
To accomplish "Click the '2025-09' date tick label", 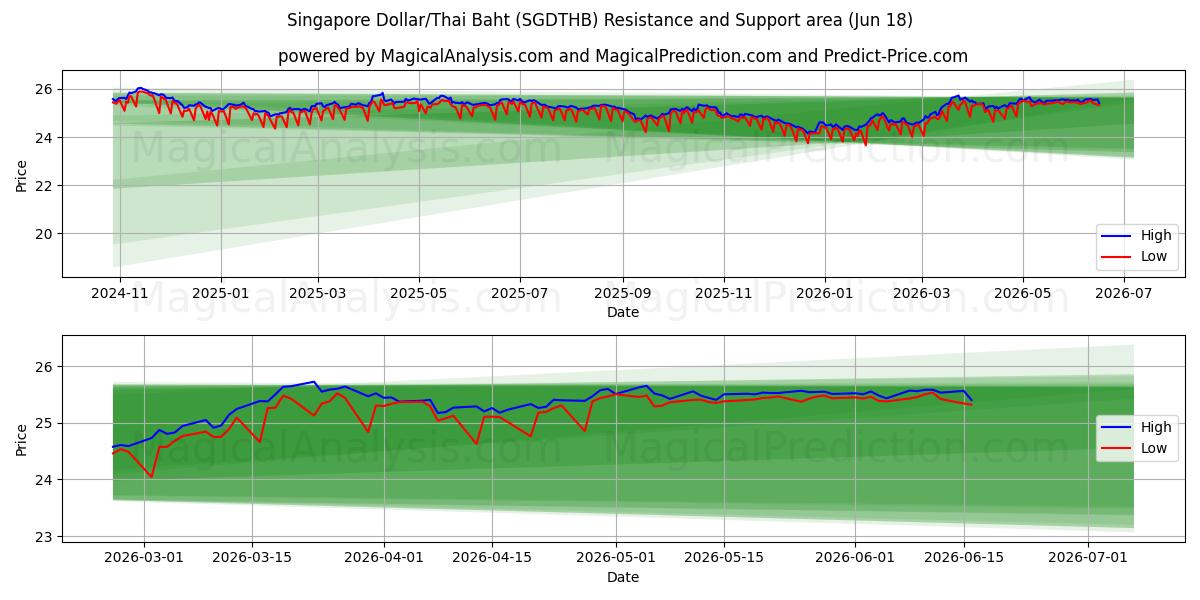I will point(622,294).
